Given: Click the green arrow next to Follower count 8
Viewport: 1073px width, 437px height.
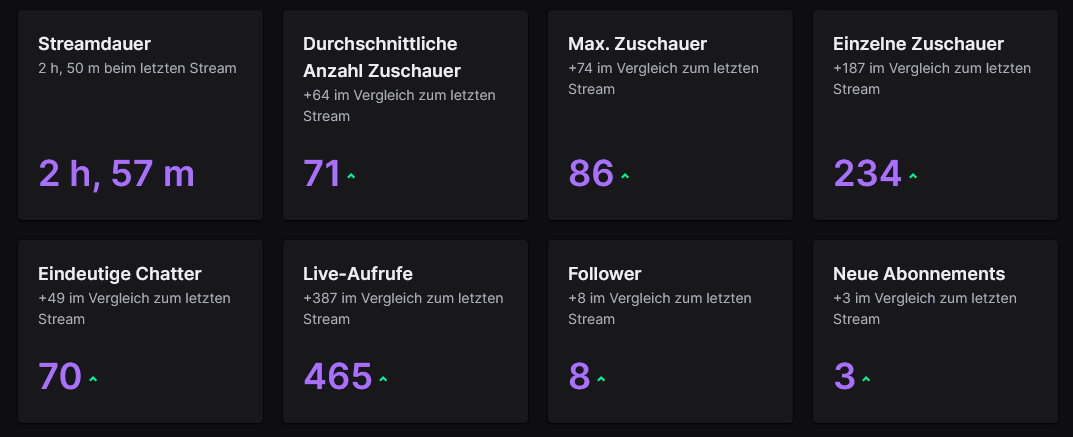Looking at the screenshot, I should click(601, 380).
